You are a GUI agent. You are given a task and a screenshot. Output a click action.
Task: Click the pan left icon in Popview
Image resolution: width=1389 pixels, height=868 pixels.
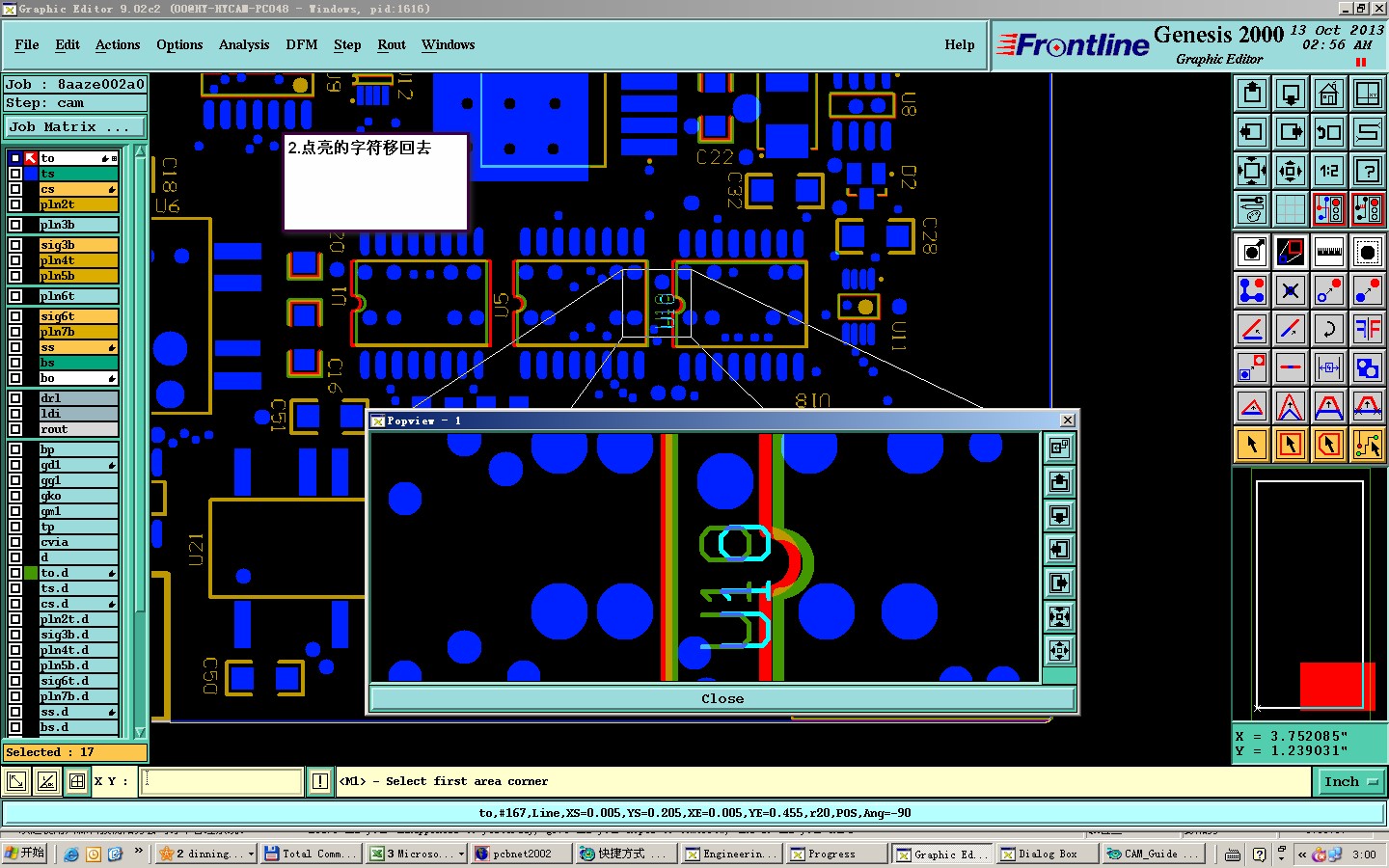coord(1059,549)
